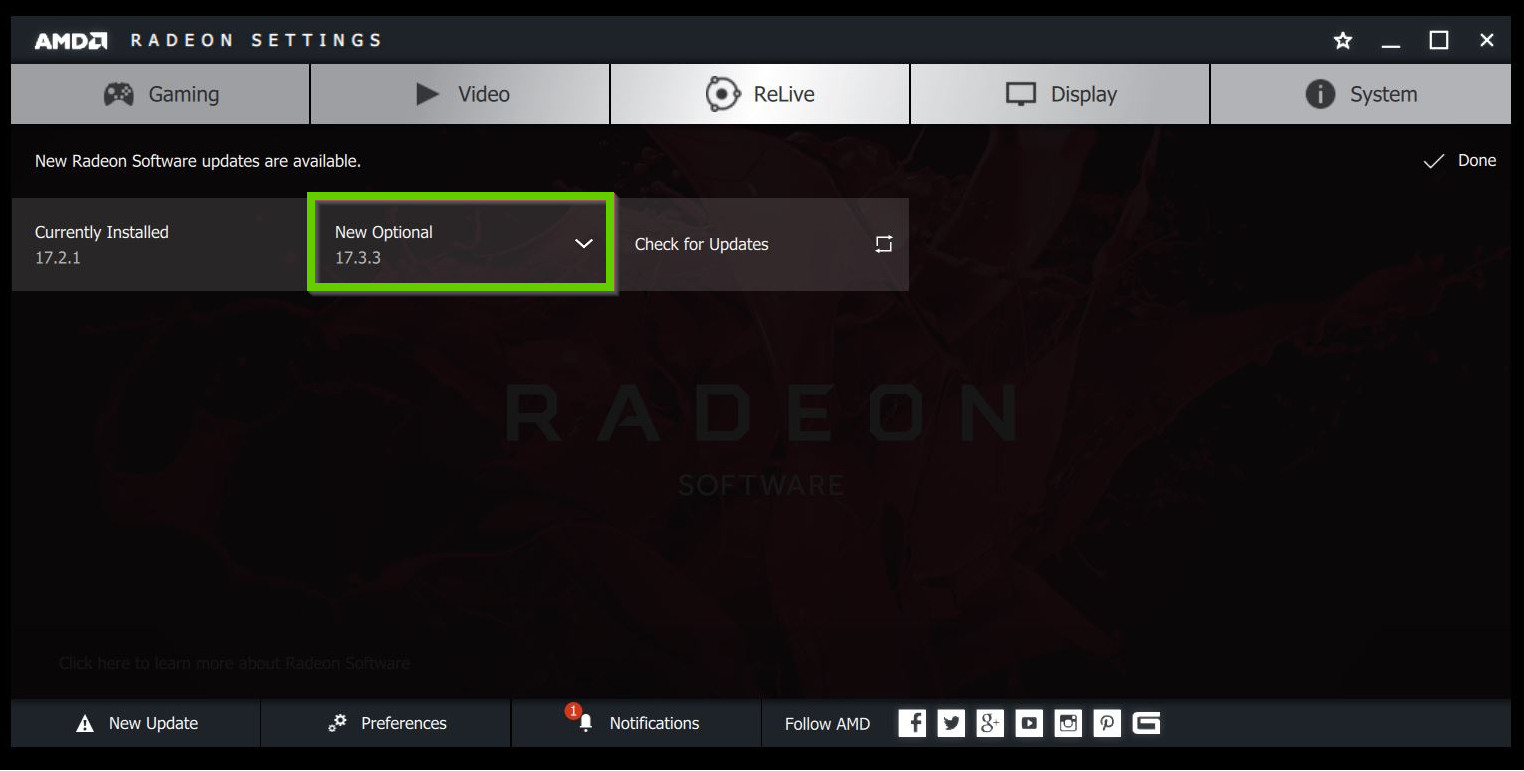
Task: Open the Gaming tab
Action: point(160,94)
